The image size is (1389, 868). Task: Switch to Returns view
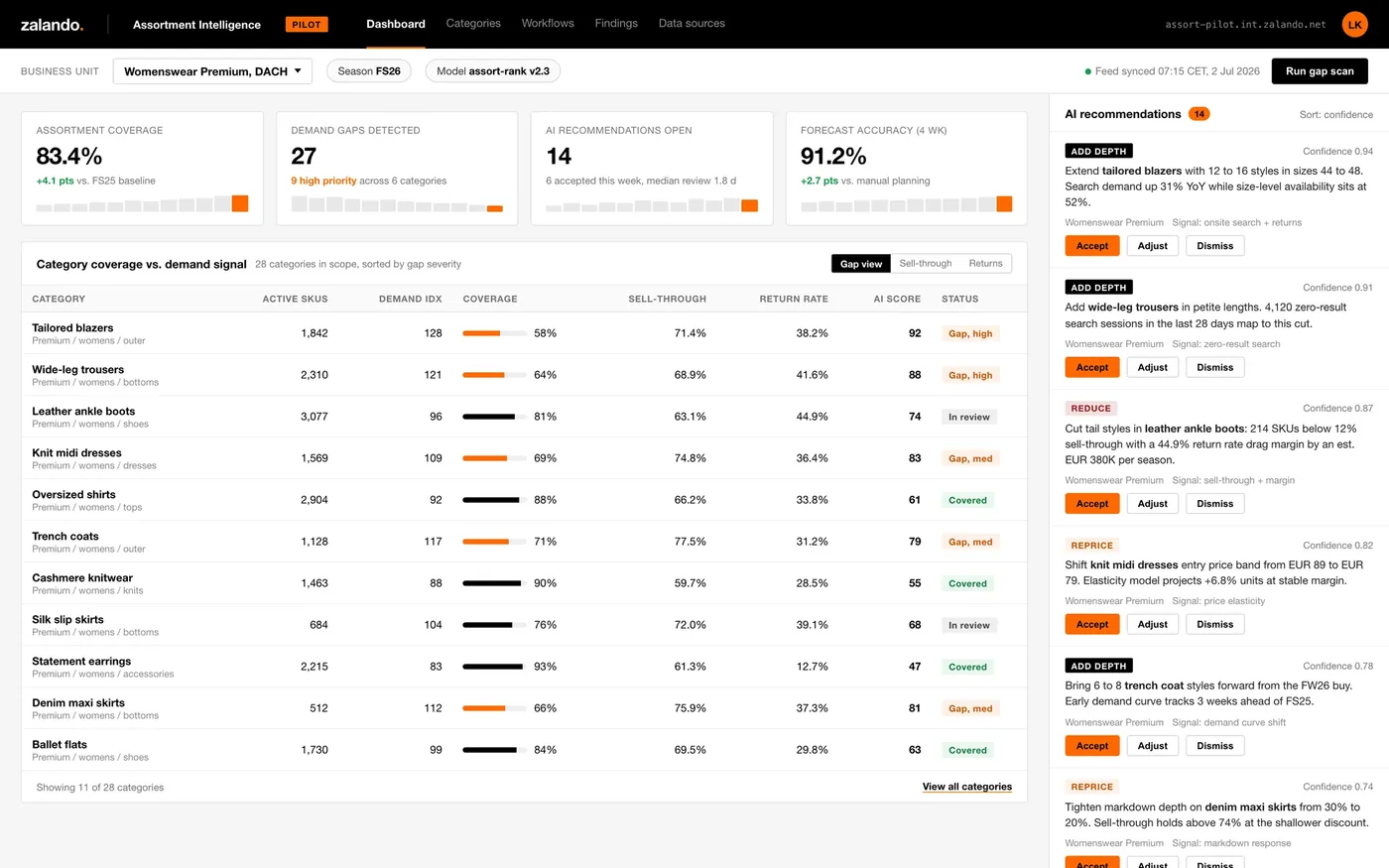(985, 264)
